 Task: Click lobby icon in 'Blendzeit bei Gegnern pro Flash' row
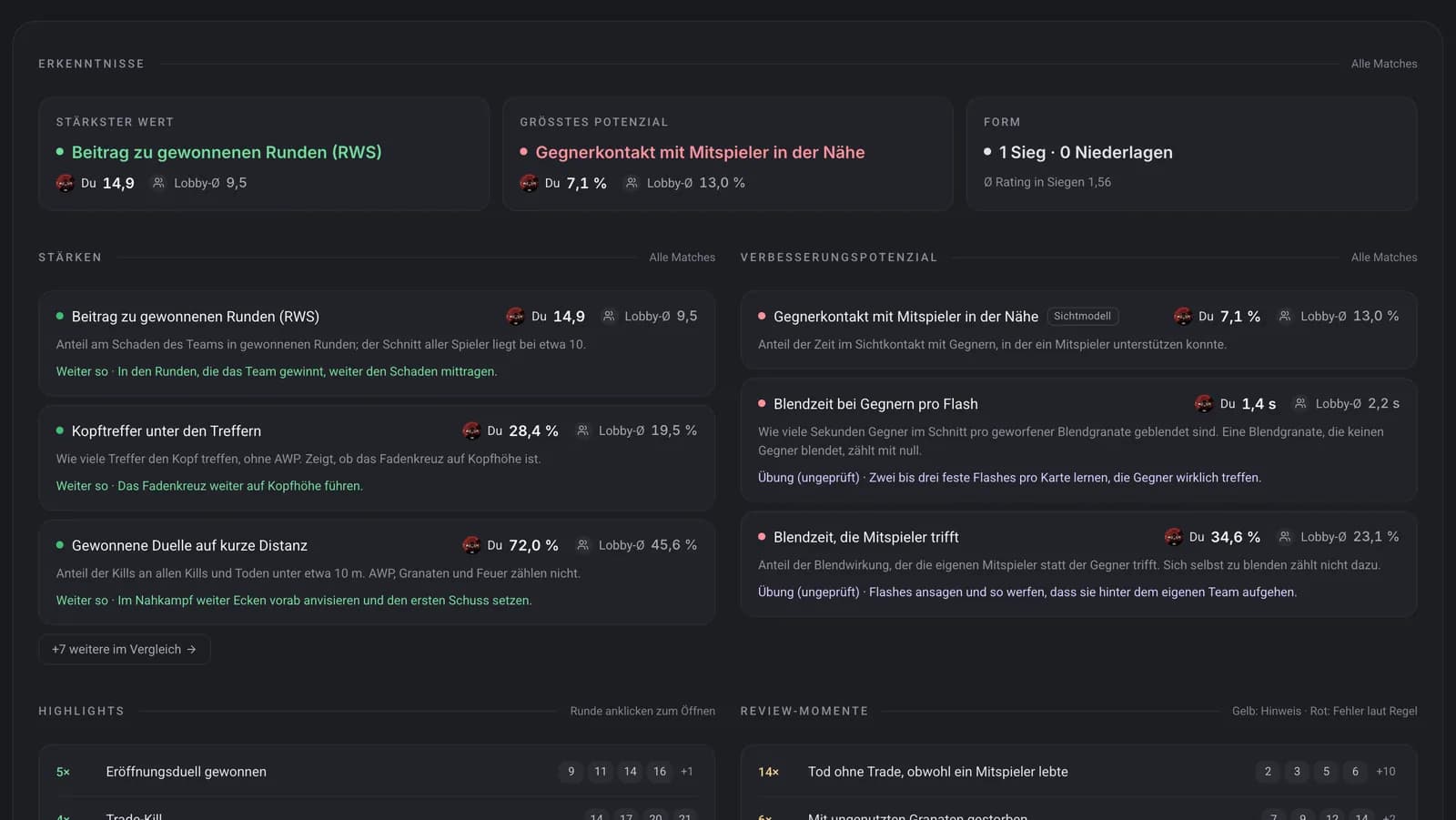[1300, 403]
